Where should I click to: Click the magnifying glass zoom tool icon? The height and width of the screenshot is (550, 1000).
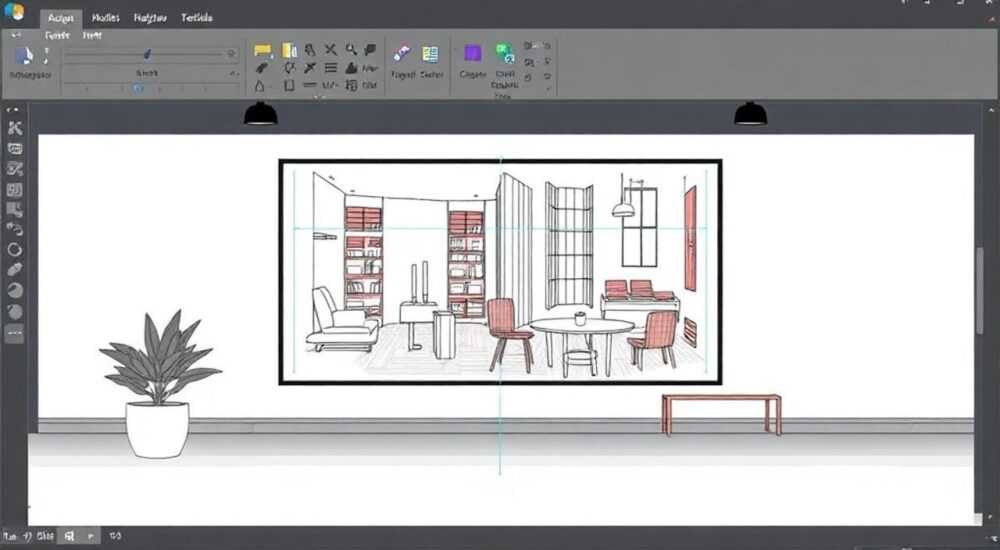tap(351, 49)
